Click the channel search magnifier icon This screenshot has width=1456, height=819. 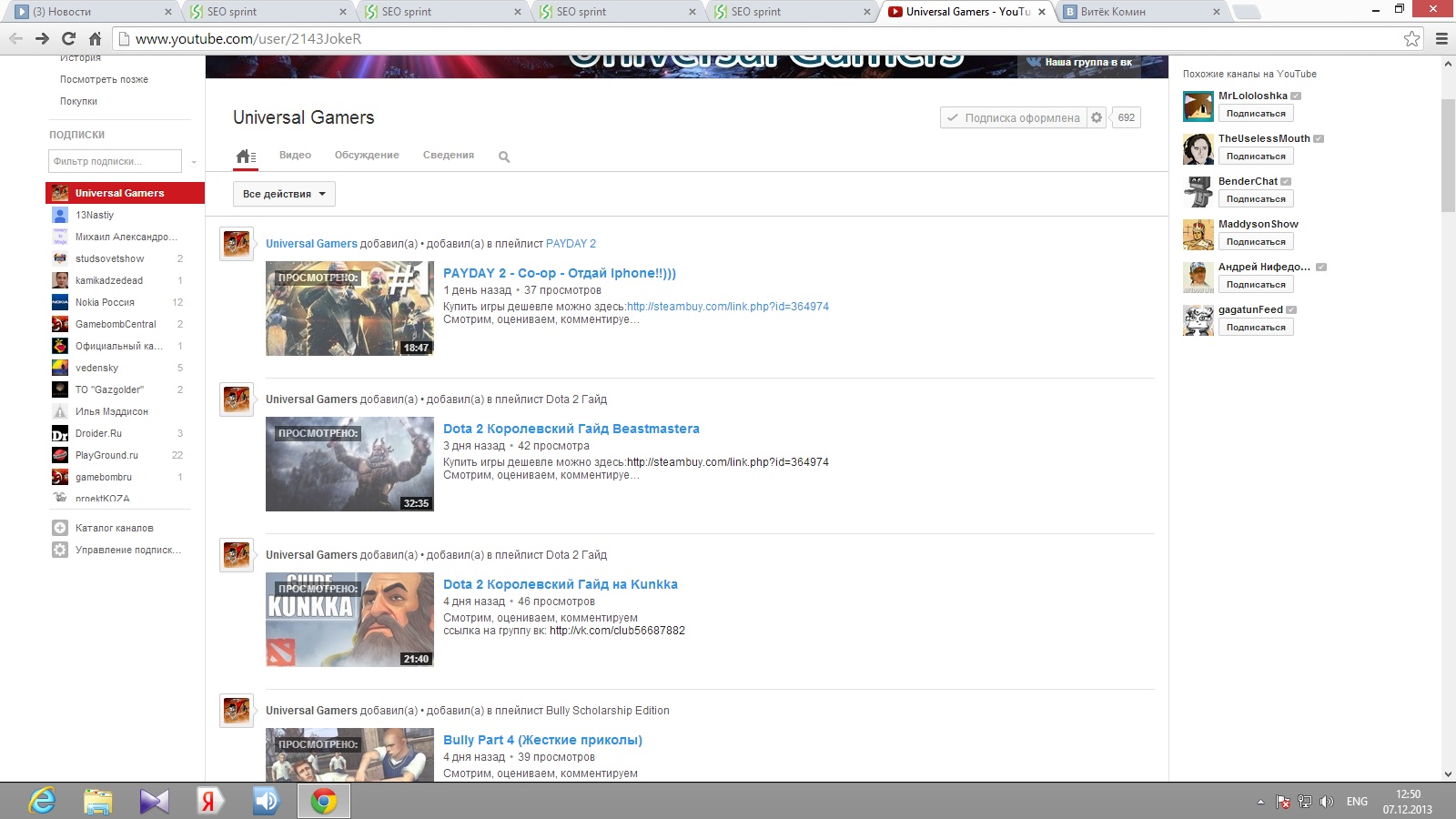pyautogui.click(x=504, y=157)
